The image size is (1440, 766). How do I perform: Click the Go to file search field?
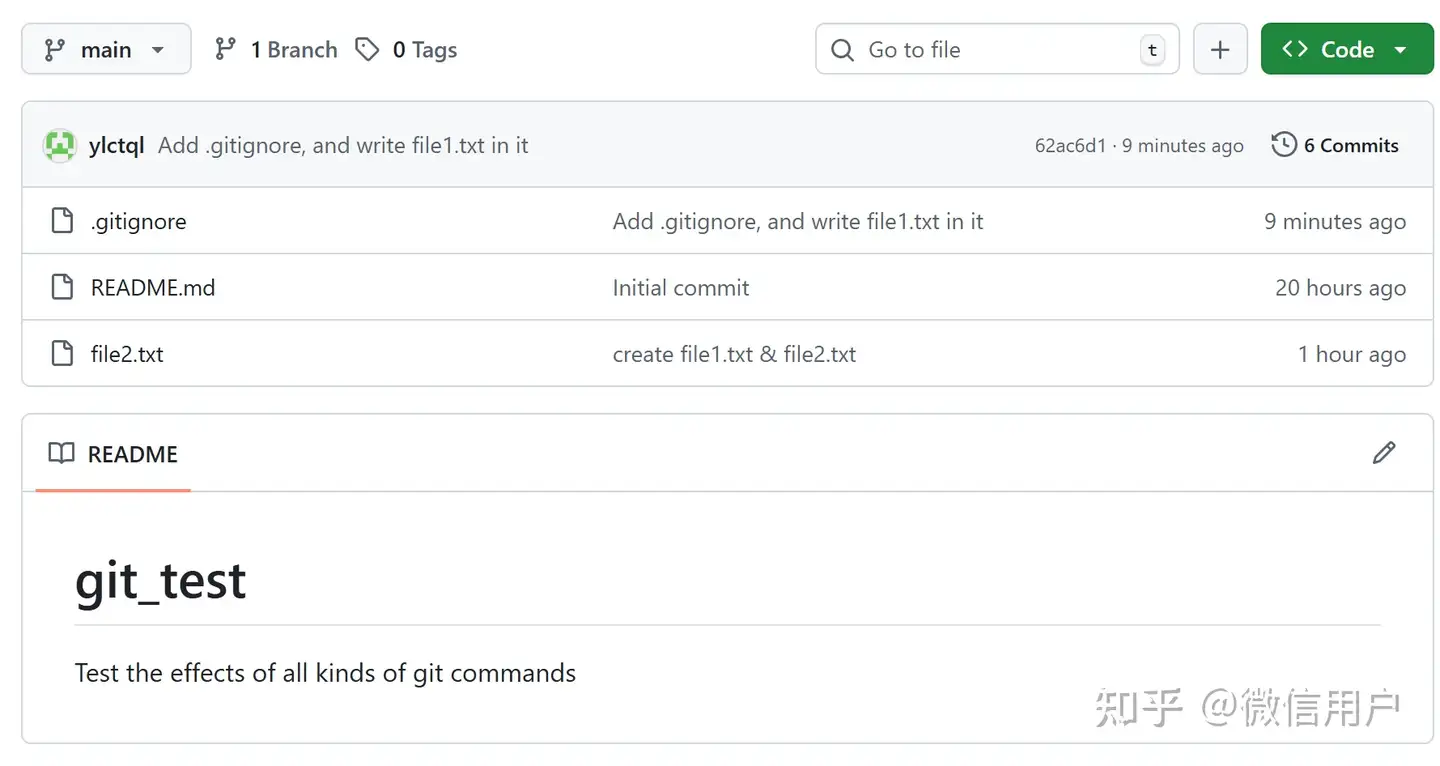995,50
